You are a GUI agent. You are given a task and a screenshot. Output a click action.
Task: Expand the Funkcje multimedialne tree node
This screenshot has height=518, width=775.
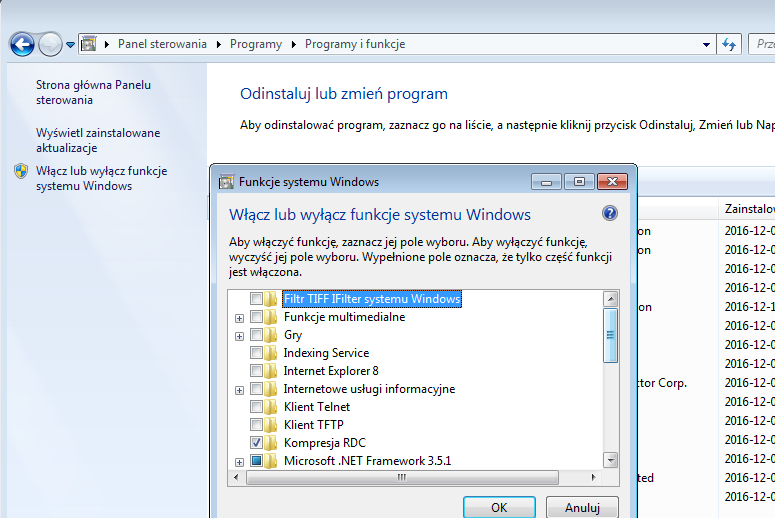[239, 318]
